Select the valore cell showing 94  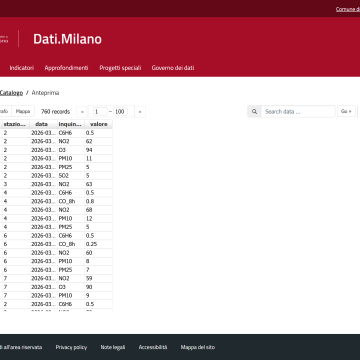[x=98, y=150]
